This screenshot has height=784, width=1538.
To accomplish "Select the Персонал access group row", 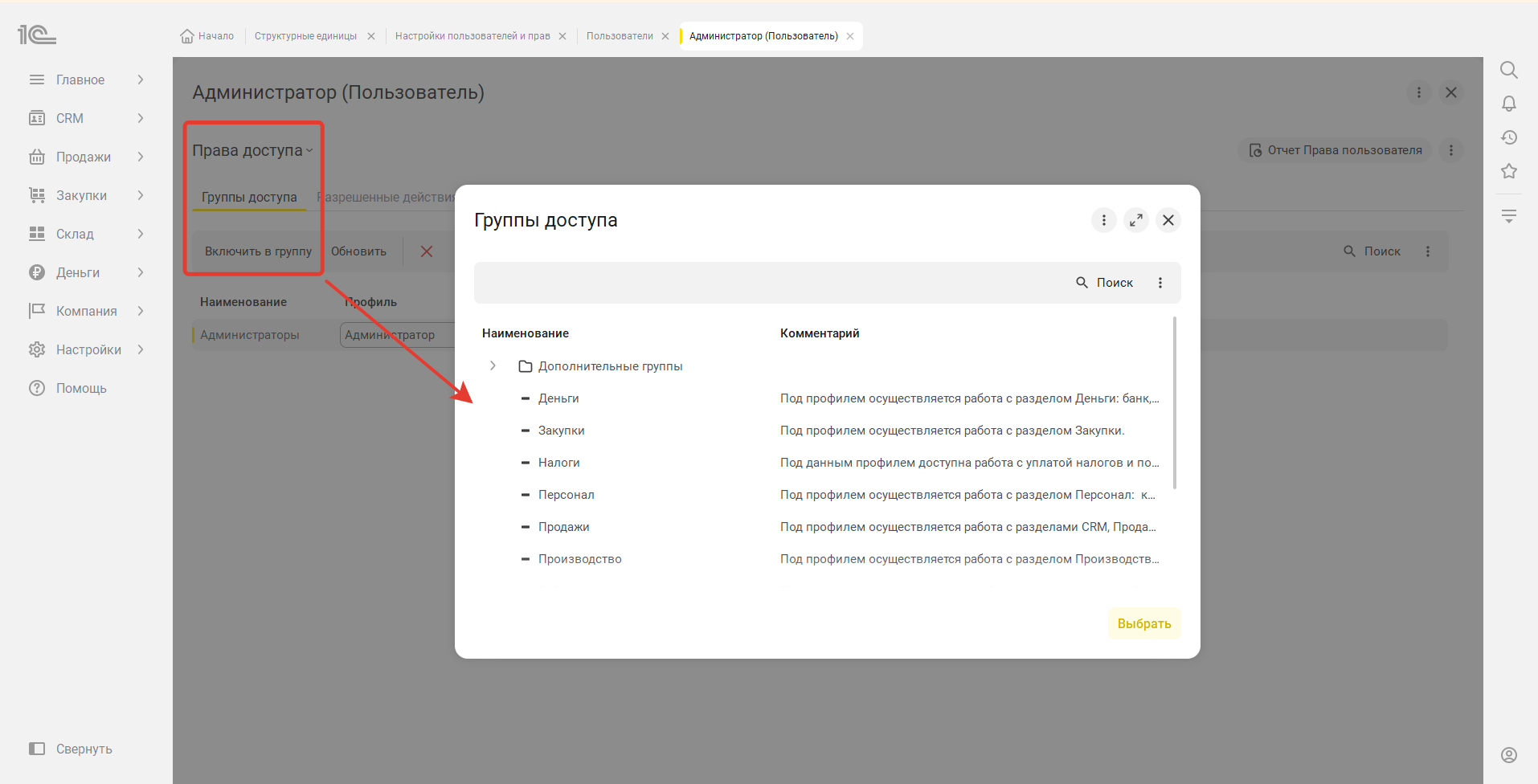I will (x=824, y=495).
